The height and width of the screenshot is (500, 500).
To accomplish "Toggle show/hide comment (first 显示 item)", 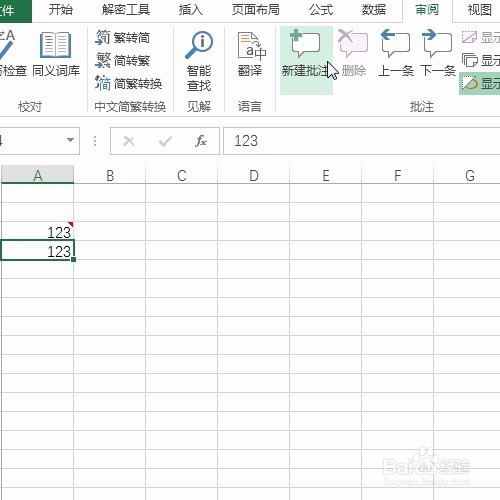I will (x=480, y=37).
